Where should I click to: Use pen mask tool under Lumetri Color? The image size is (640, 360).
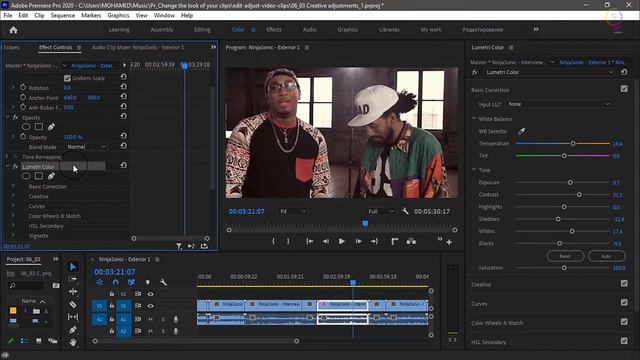pyautogui.click(x=51, y=176)
